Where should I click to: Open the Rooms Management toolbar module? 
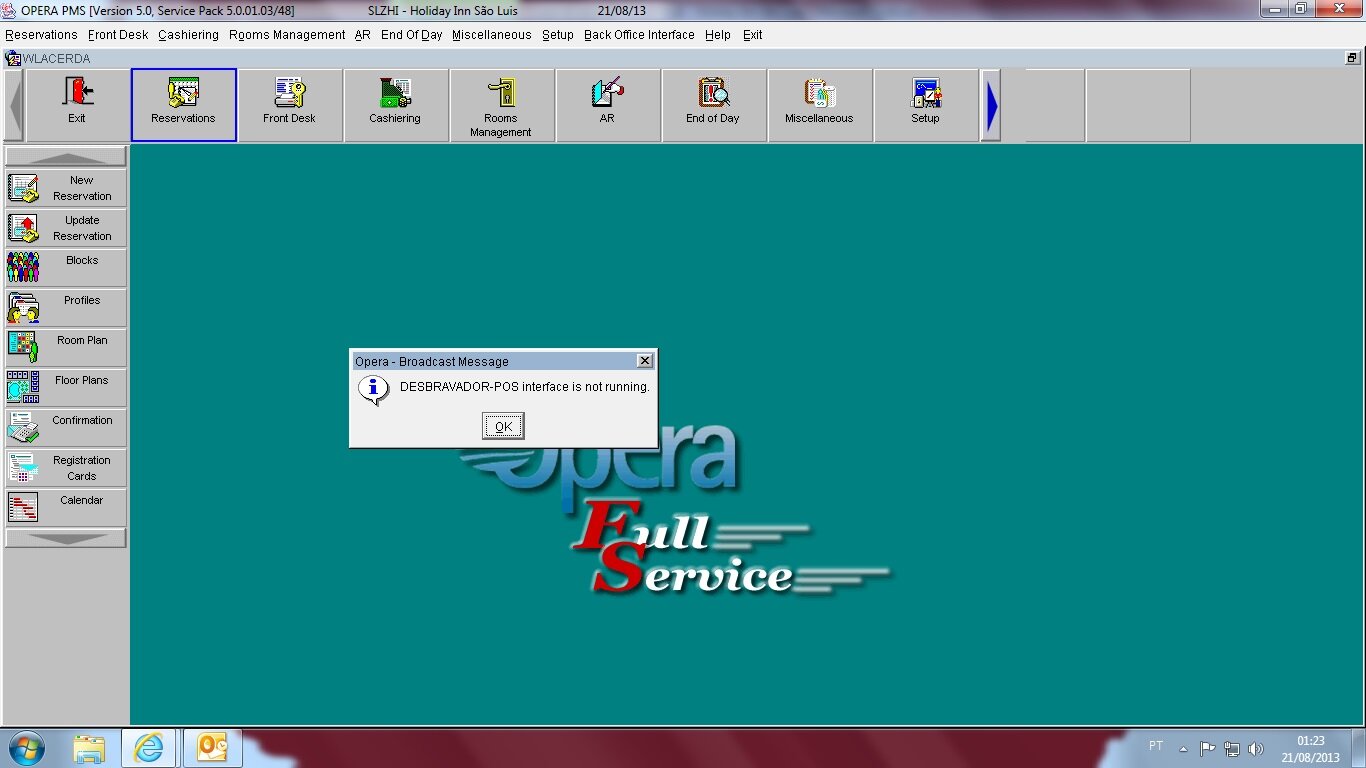coord(502,105)
